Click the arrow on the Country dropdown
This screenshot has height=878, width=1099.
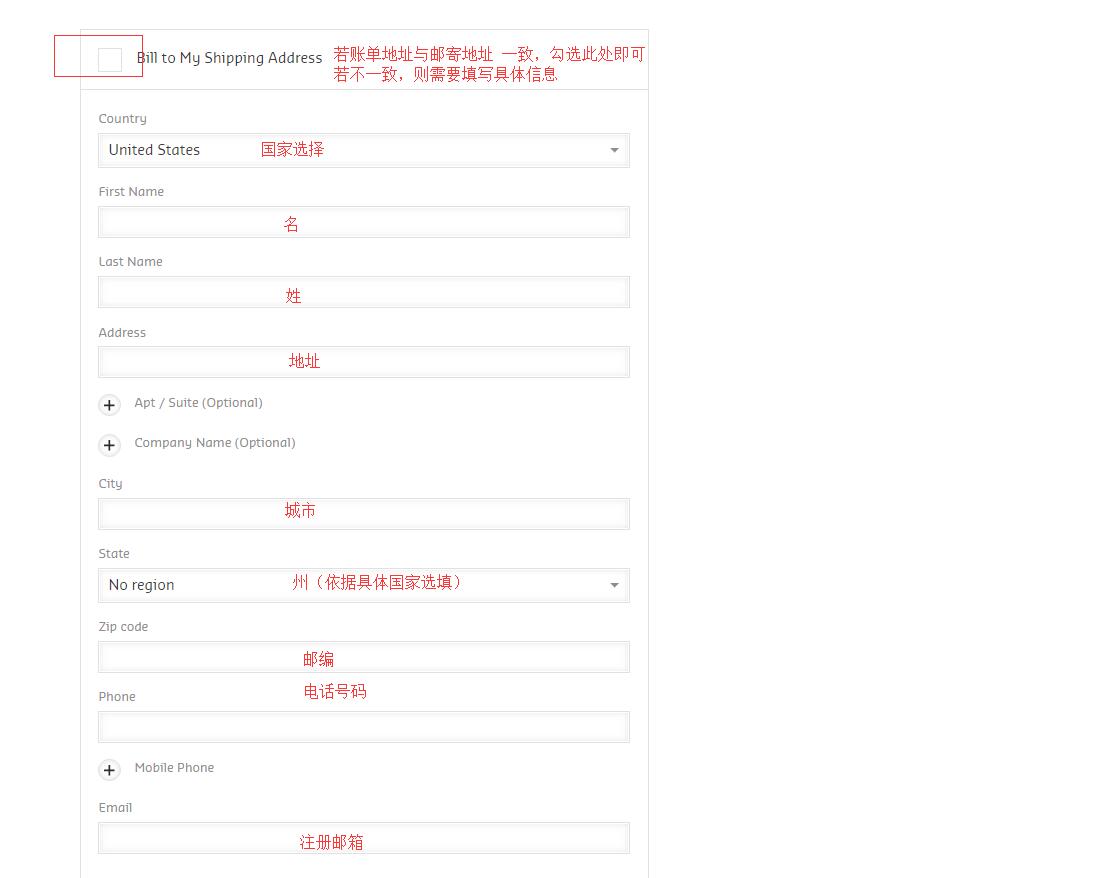click(x=614, y=150)
